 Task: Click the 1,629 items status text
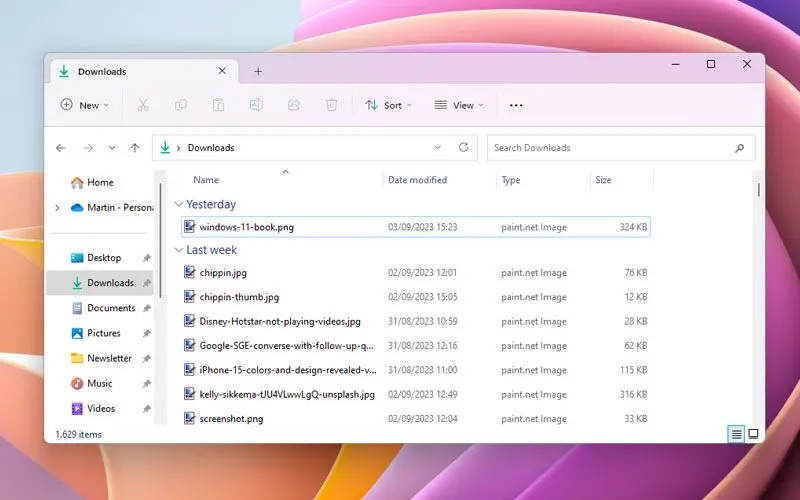point(79,435)
